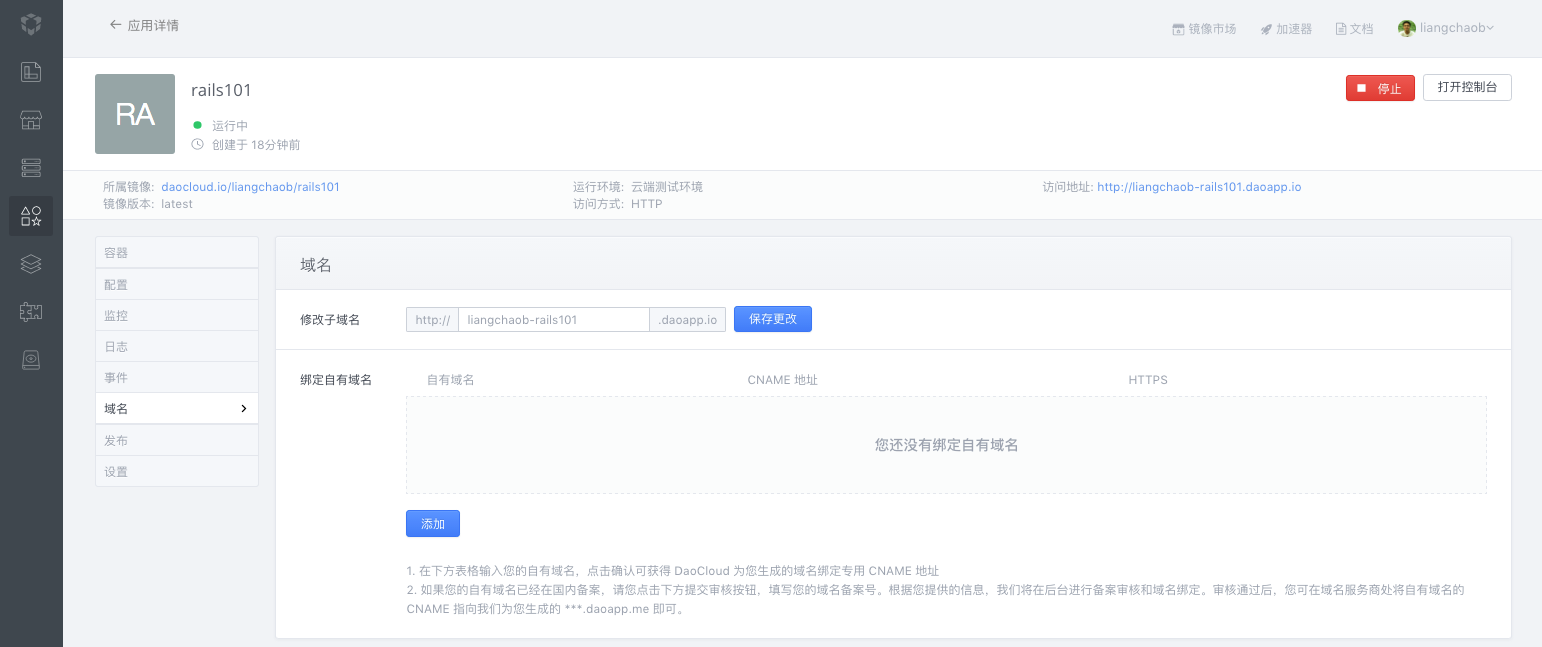Open the dashboard layout icon in sidebar
This screenshot has width=1542, height=647.
31,71
